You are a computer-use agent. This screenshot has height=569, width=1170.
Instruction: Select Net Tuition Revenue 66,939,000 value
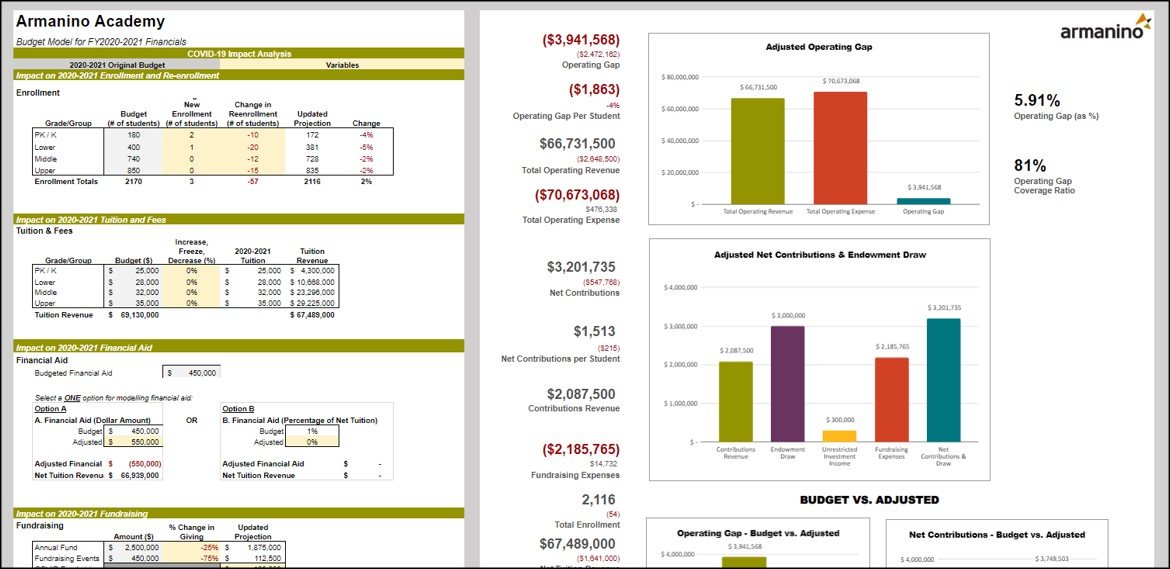(133, 475)
